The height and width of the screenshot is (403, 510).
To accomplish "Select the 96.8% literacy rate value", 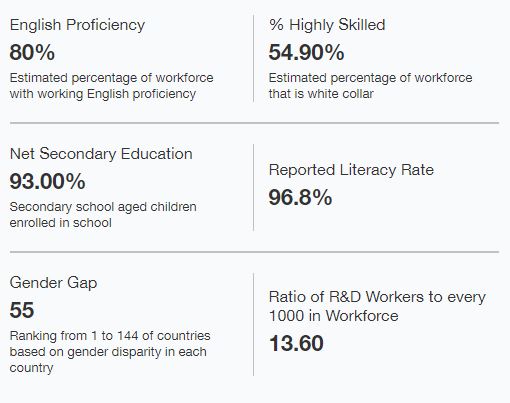I will point(300,197).
